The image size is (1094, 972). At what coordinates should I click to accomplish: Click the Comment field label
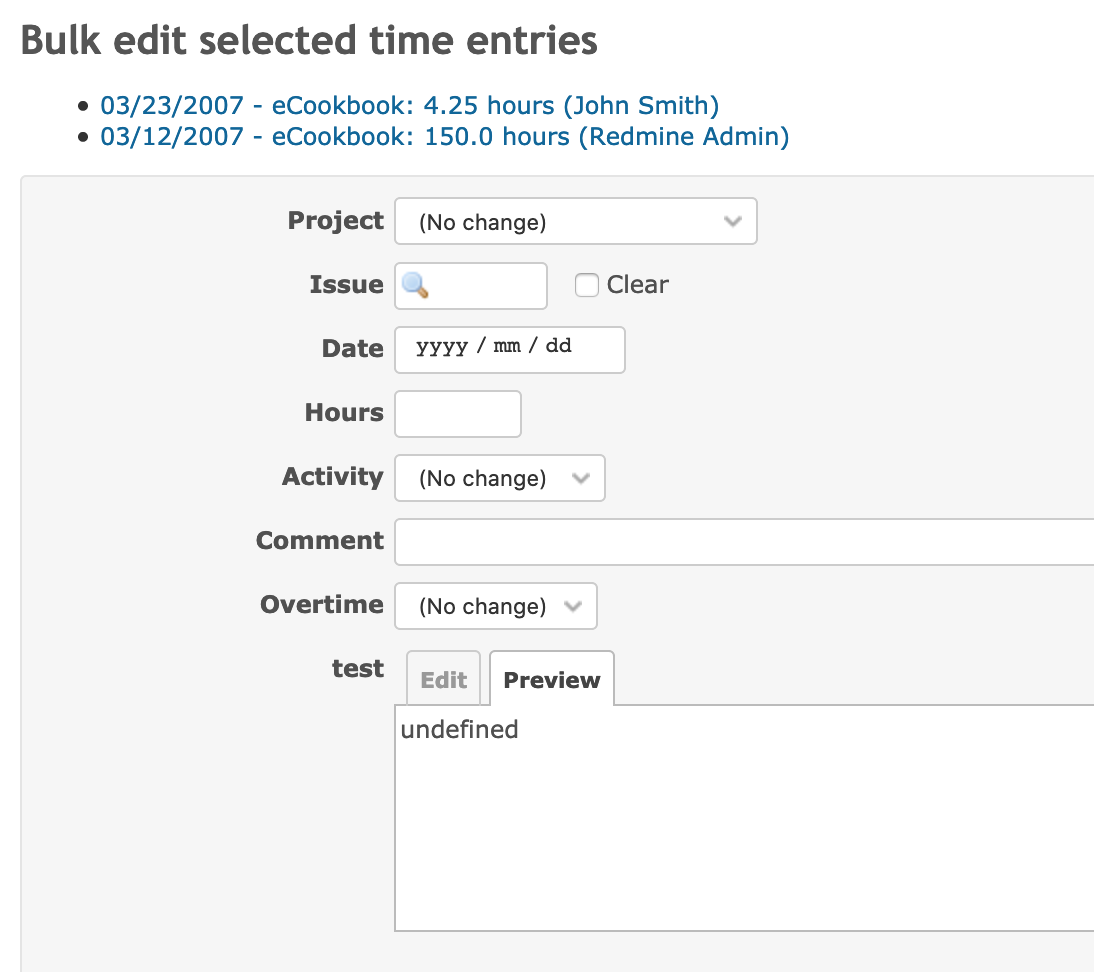click(x=319, y=541)
